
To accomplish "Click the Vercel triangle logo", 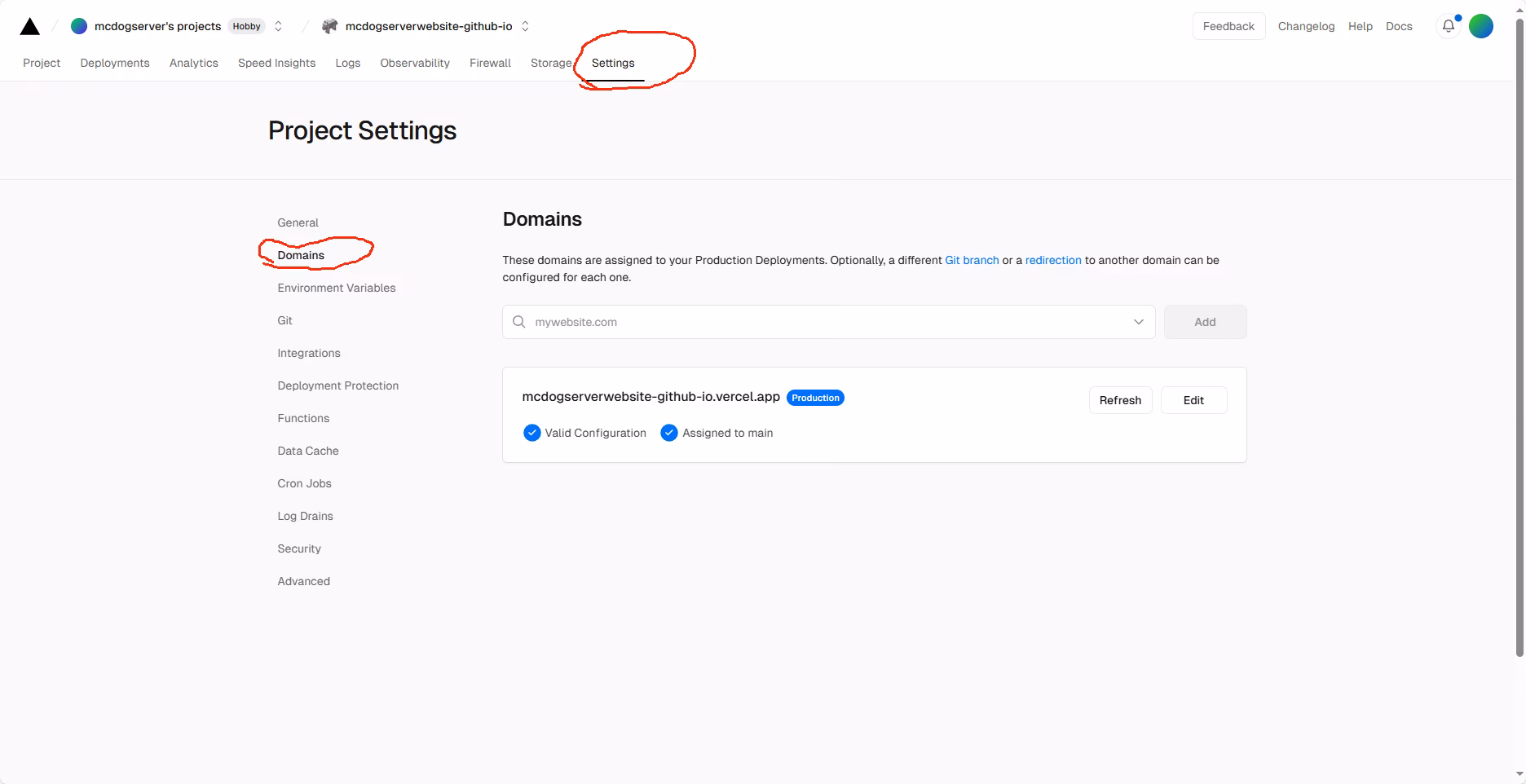I will [29, 27].
